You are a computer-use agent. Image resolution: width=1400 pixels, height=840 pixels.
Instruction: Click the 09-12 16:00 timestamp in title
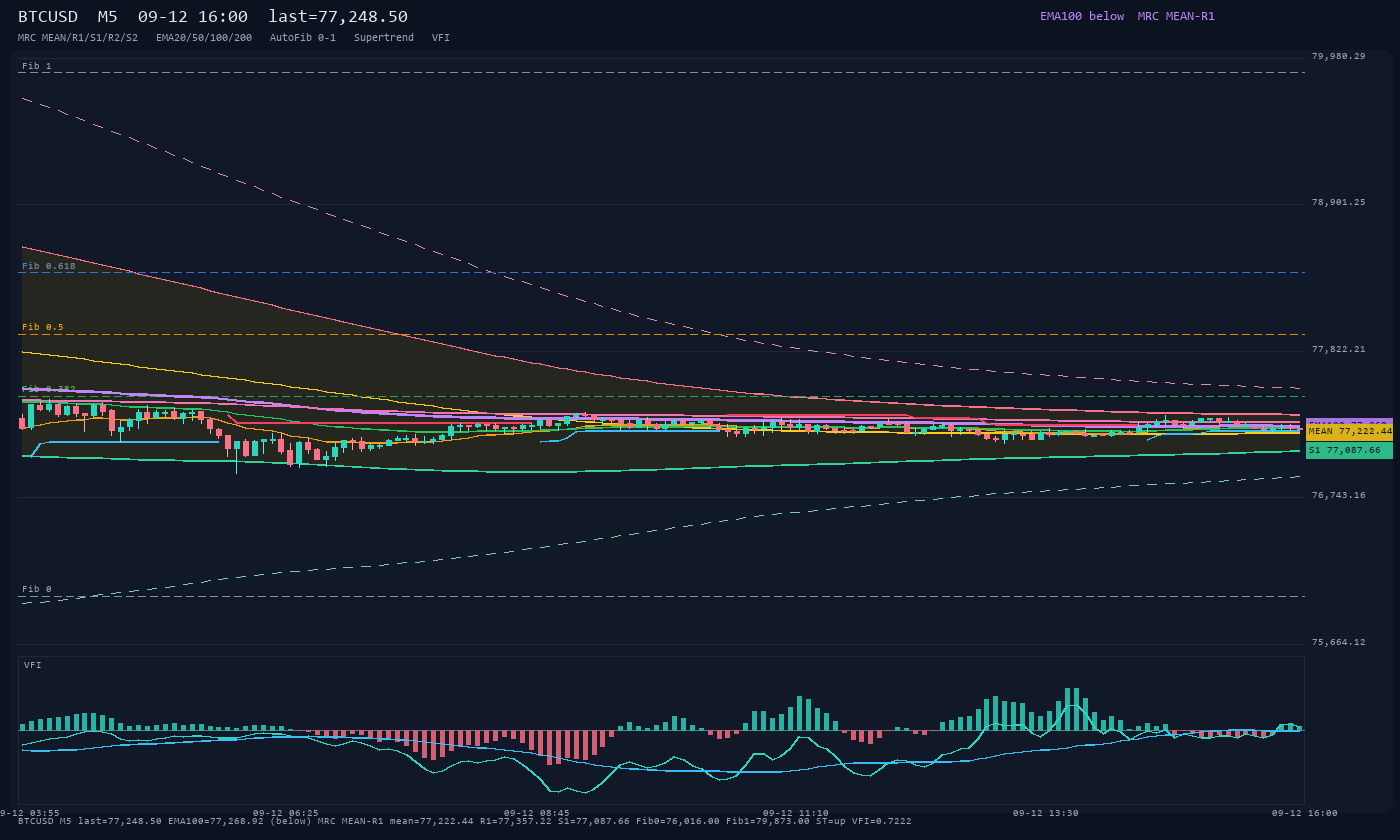point(193,17)
